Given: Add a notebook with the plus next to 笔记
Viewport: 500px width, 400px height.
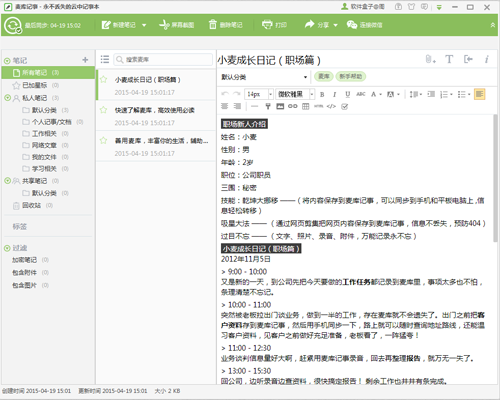Looking at the screenshot, I should [x=85, y=60].
